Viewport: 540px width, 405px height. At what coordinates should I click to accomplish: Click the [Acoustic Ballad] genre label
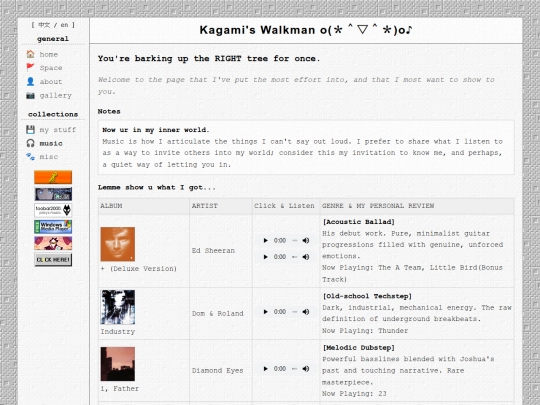359,222
